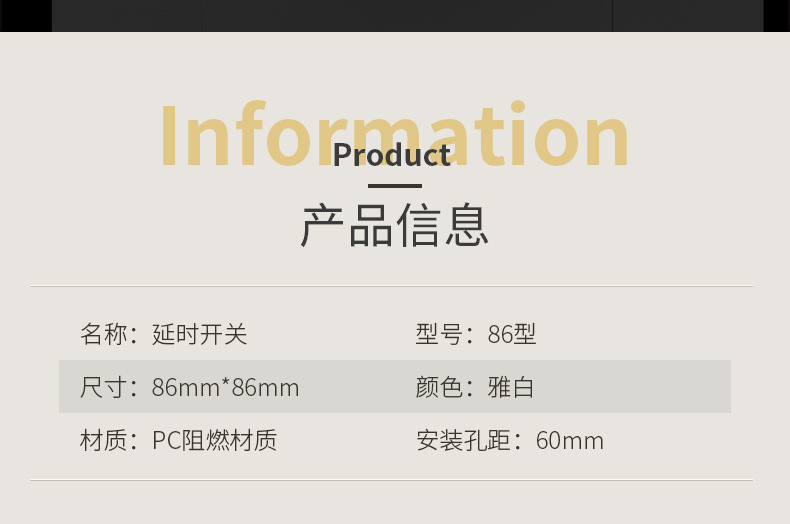Select the 60mm hole spacing value
This screenshot has width=790, height=524.
(569, 440)
